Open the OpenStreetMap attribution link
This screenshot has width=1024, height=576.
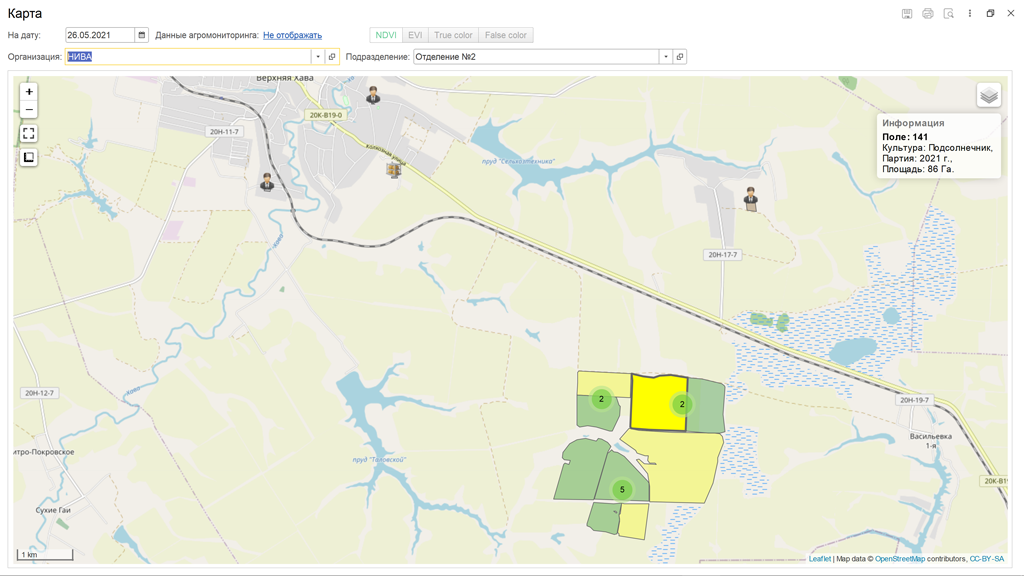[899, 559]
